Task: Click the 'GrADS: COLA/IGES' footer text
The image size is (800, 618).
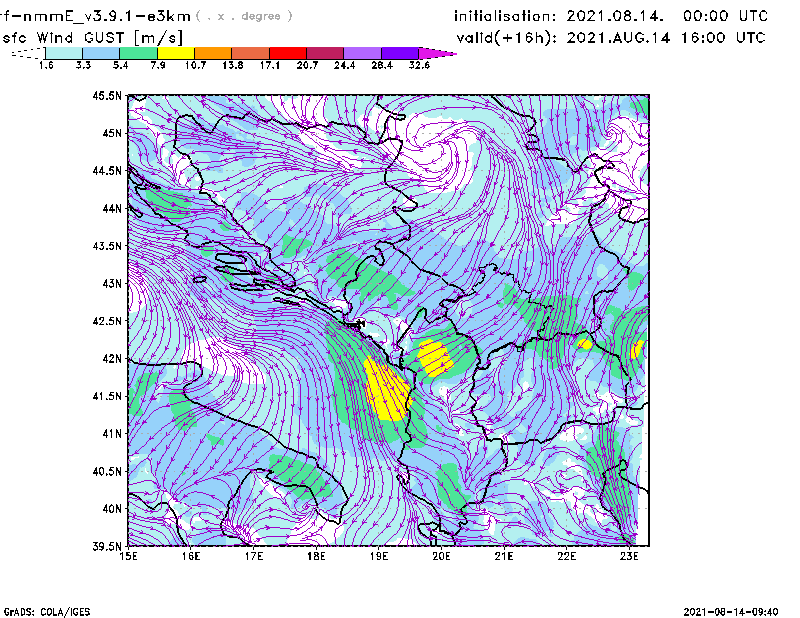Action: coord(47,612)
